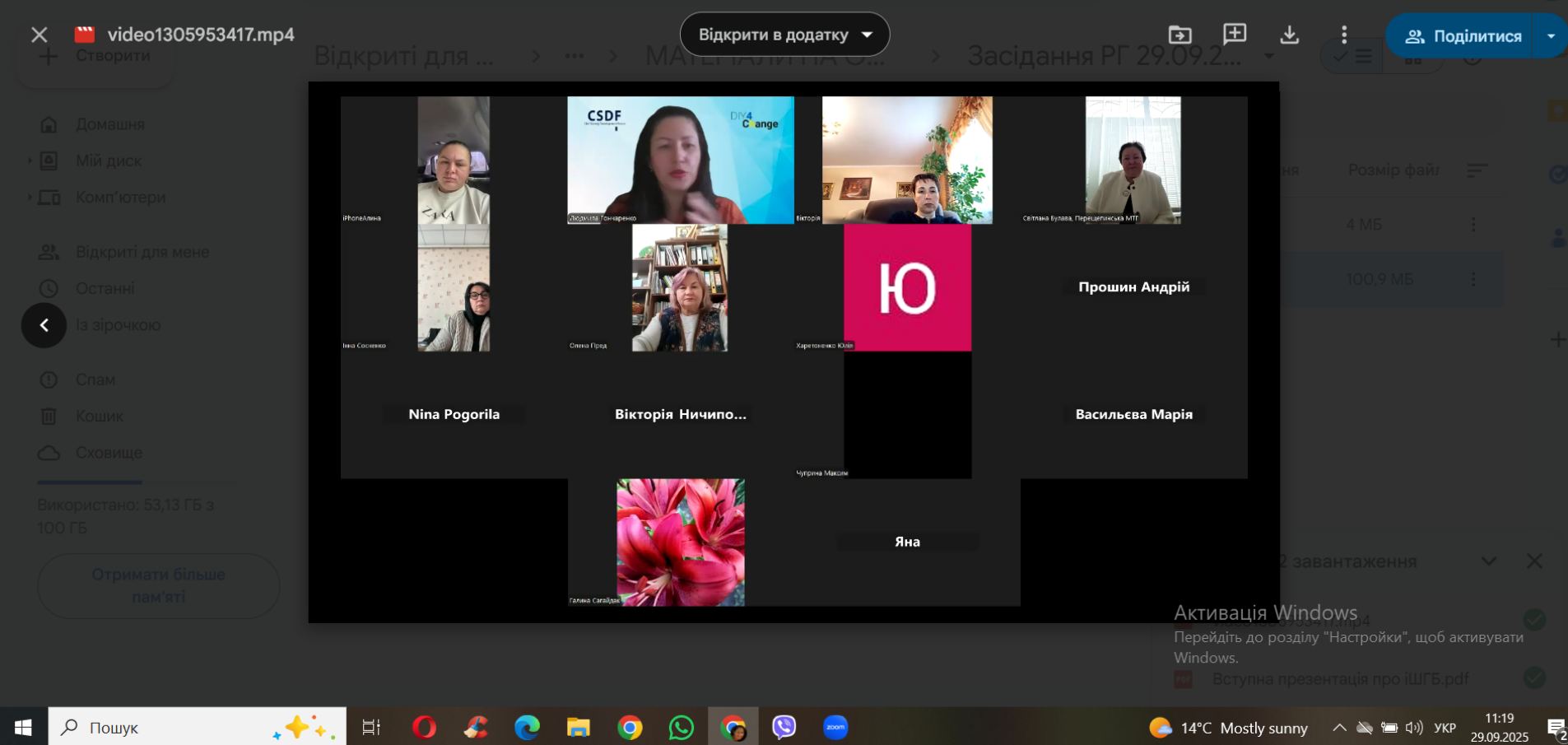Open Microsoft Edge from taskbar
This screenshot has height=745, width=1568.
(x=527, y=728)
